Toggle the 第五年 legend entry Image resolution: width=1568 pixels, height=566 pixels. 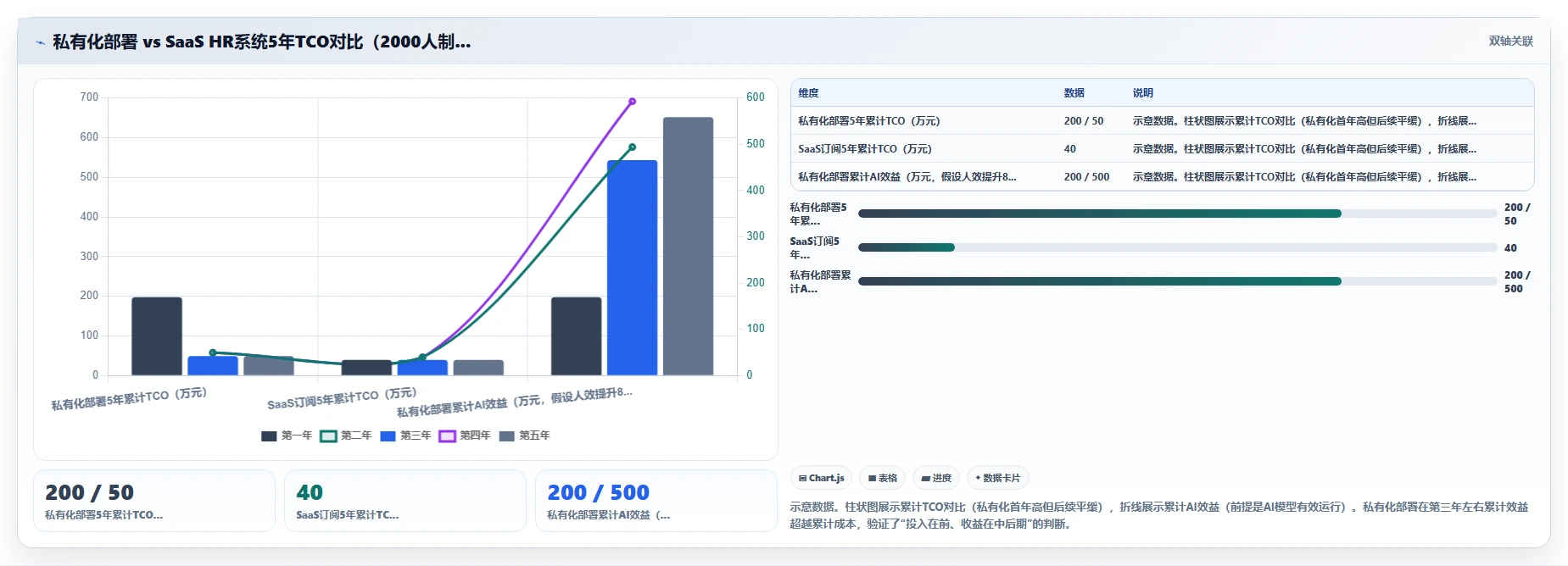pos(524,436)
